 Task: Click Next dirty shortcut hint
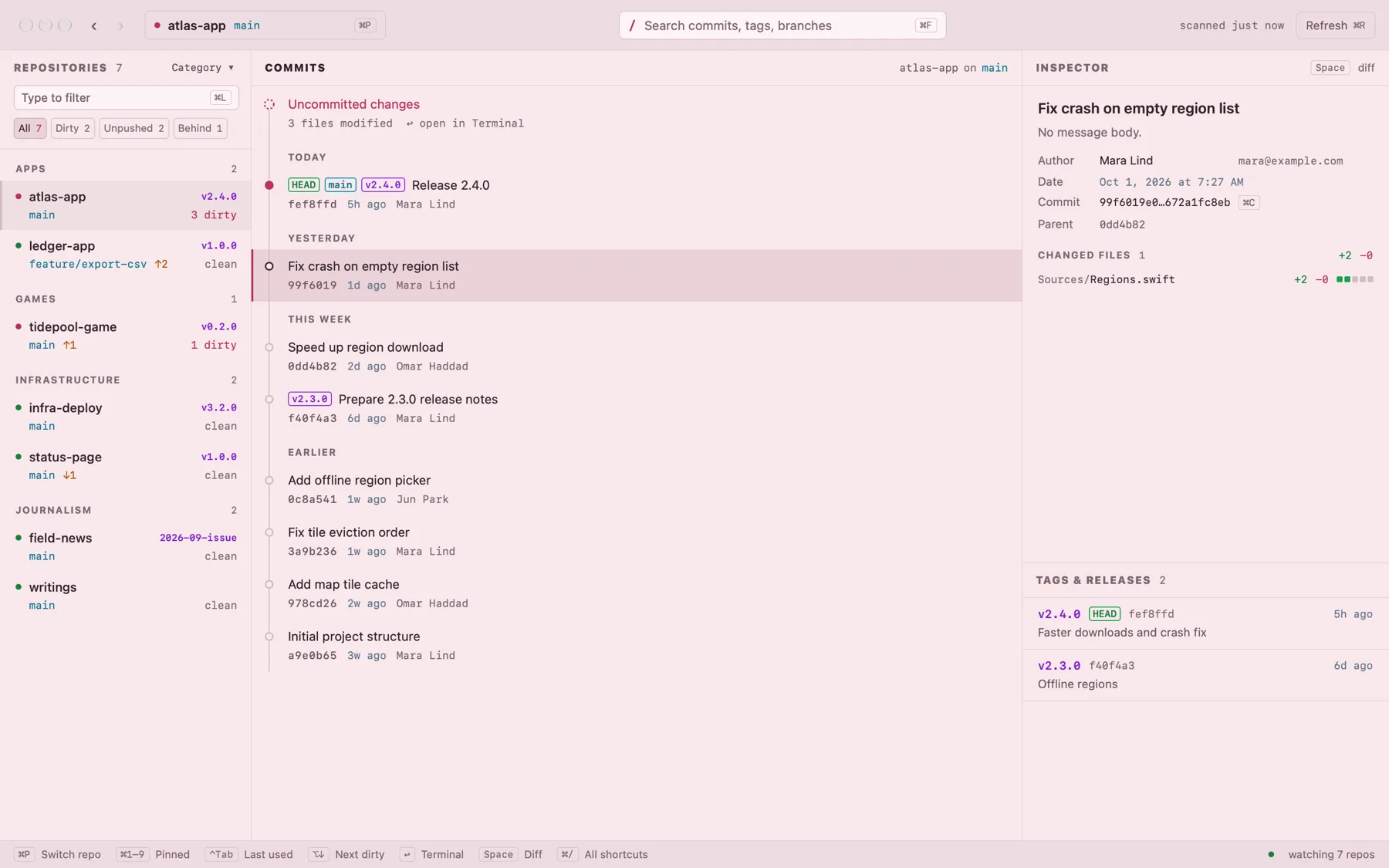coord(346,854)
